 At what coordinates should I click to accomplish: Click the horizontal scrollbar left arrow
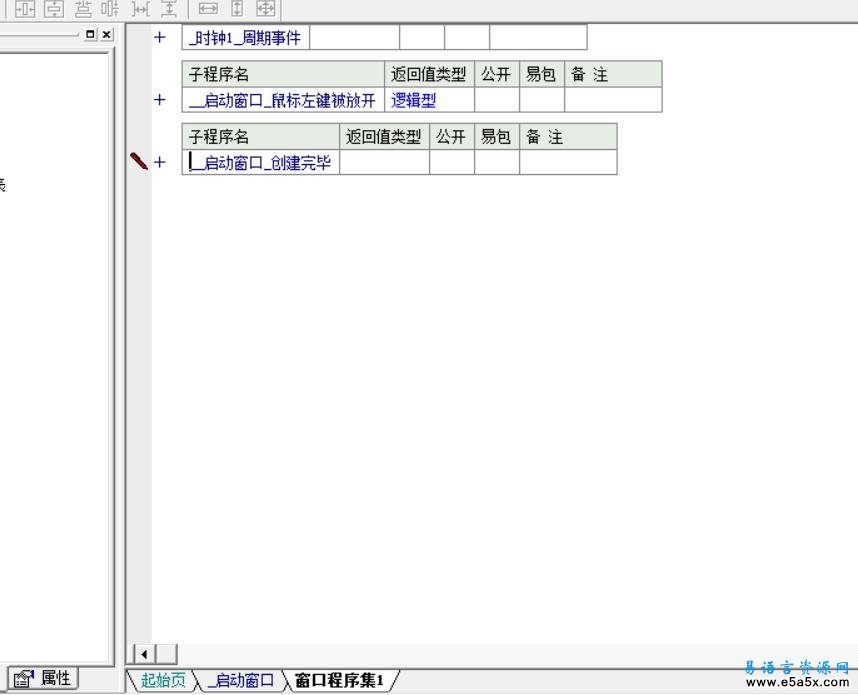[x=144, y=654]
